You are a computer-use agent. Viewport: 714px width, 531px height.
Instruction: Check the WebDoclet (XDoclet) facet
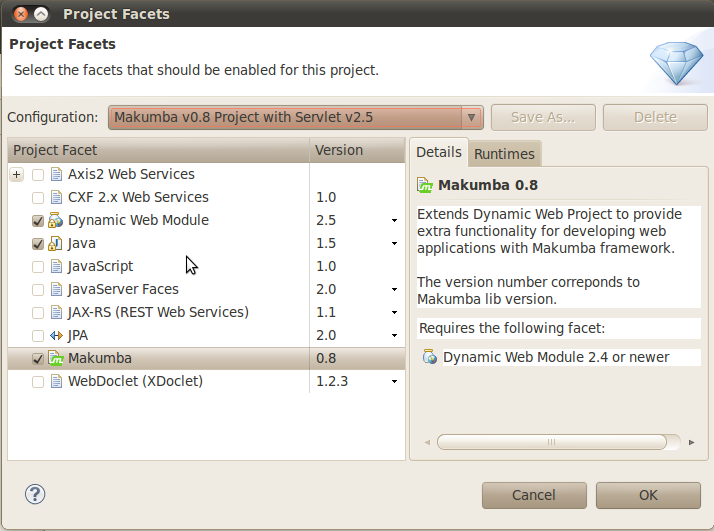(38, 382)
